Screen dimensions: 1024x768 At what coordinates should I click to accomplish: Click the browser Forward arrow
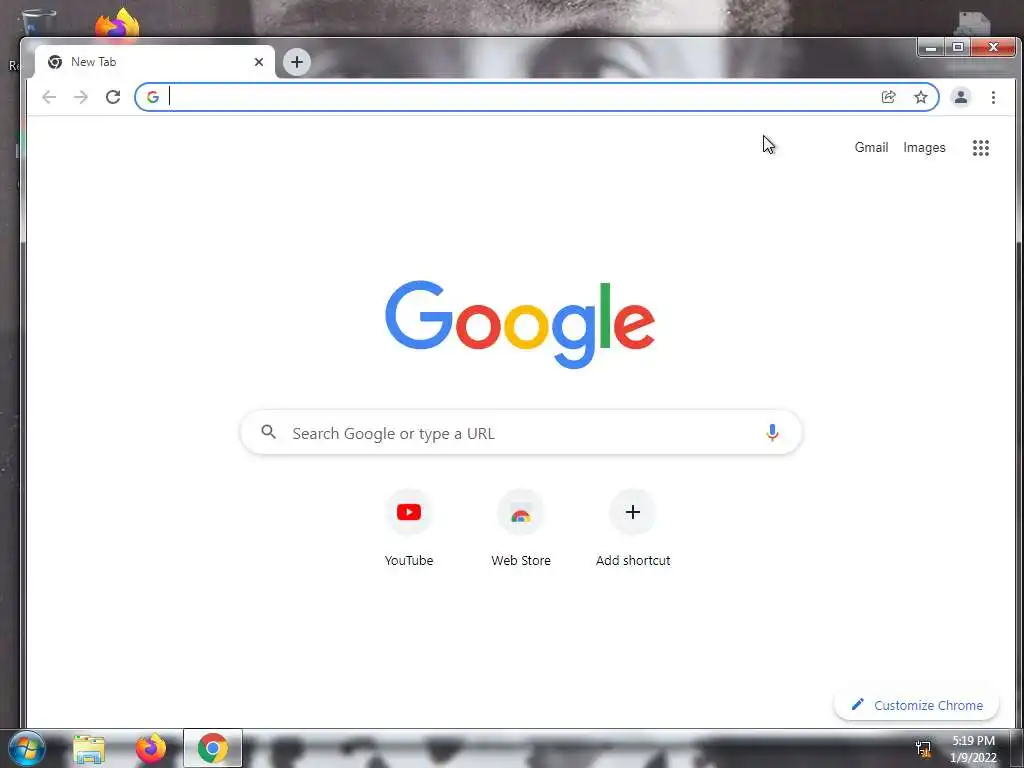81,97
